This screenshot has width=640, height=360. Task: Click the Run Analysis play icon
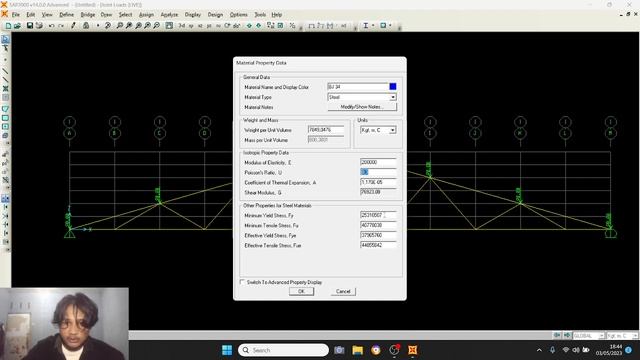(98, 26)
